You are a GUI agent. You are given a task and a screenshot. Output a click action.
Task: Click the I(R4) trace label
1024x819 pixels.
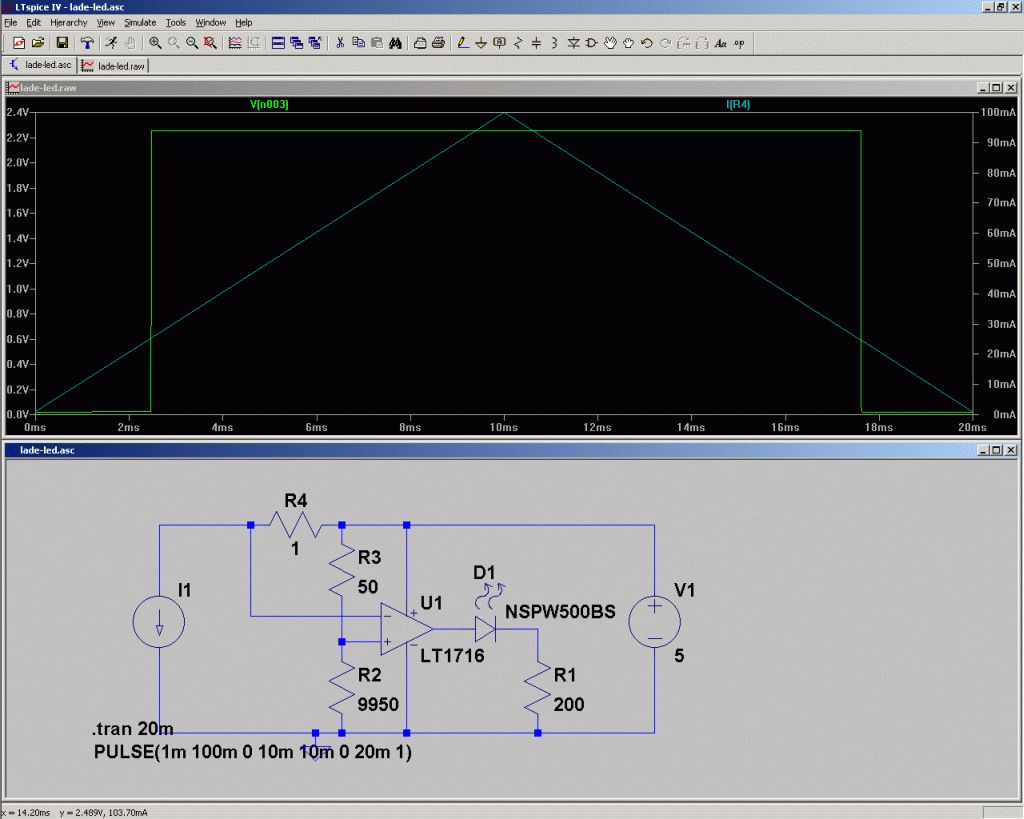pyautogui.click(x=738, y=104)
